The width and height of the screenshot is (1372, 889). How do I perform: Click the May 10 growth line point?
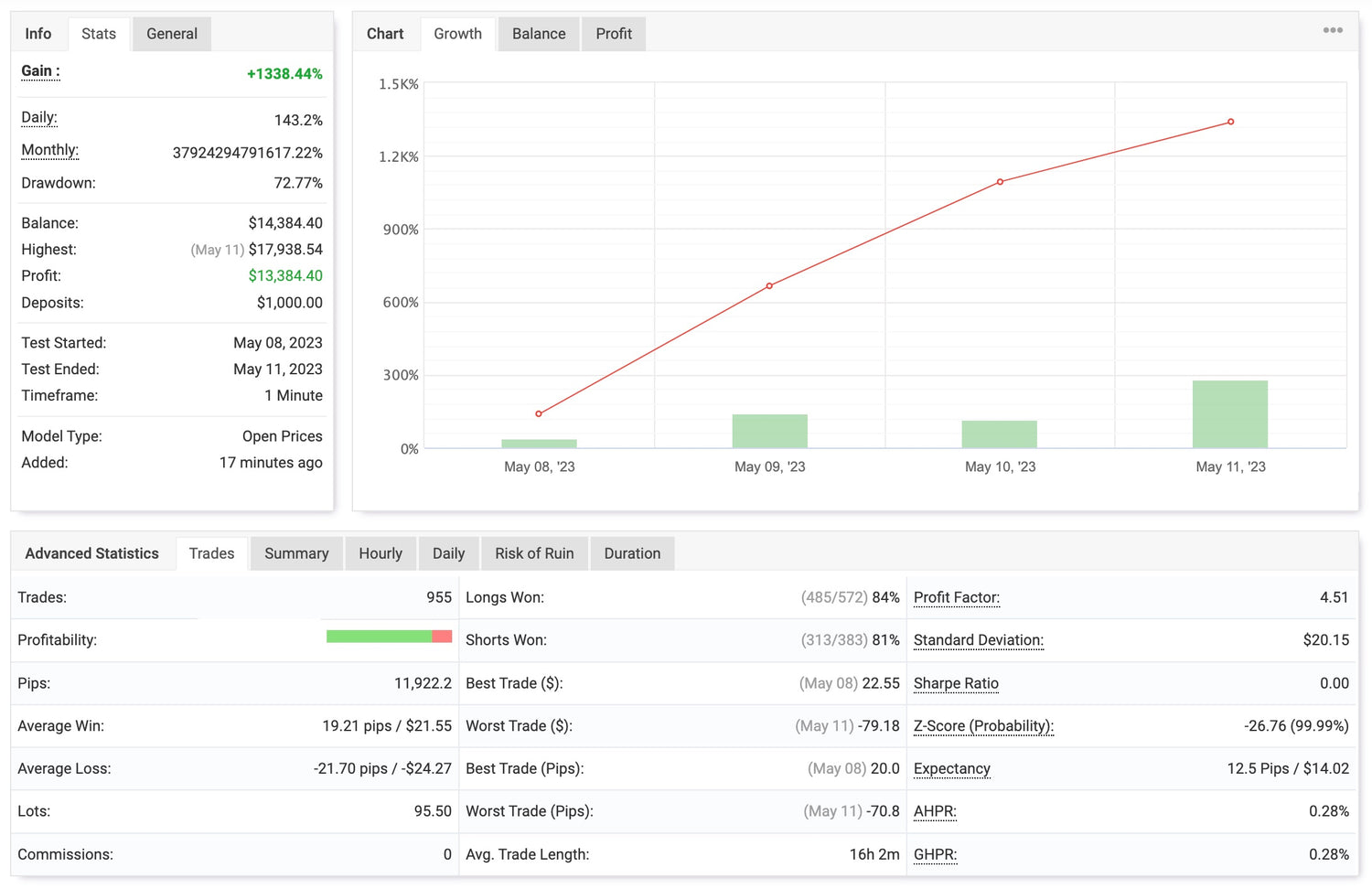(x=1000, y=182)
